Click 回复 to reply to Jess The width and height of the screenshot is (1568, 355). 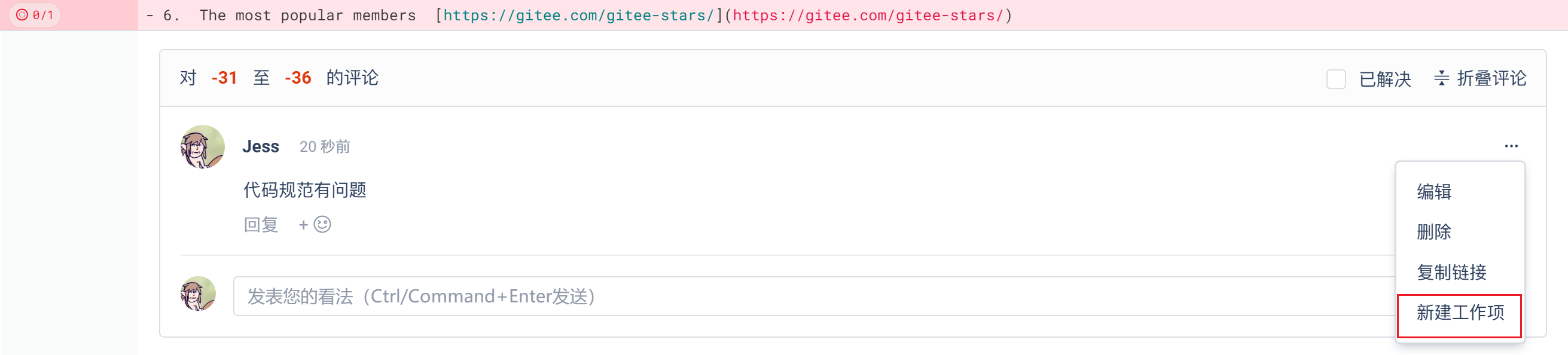pyautogui.click(x=261, y=225)
